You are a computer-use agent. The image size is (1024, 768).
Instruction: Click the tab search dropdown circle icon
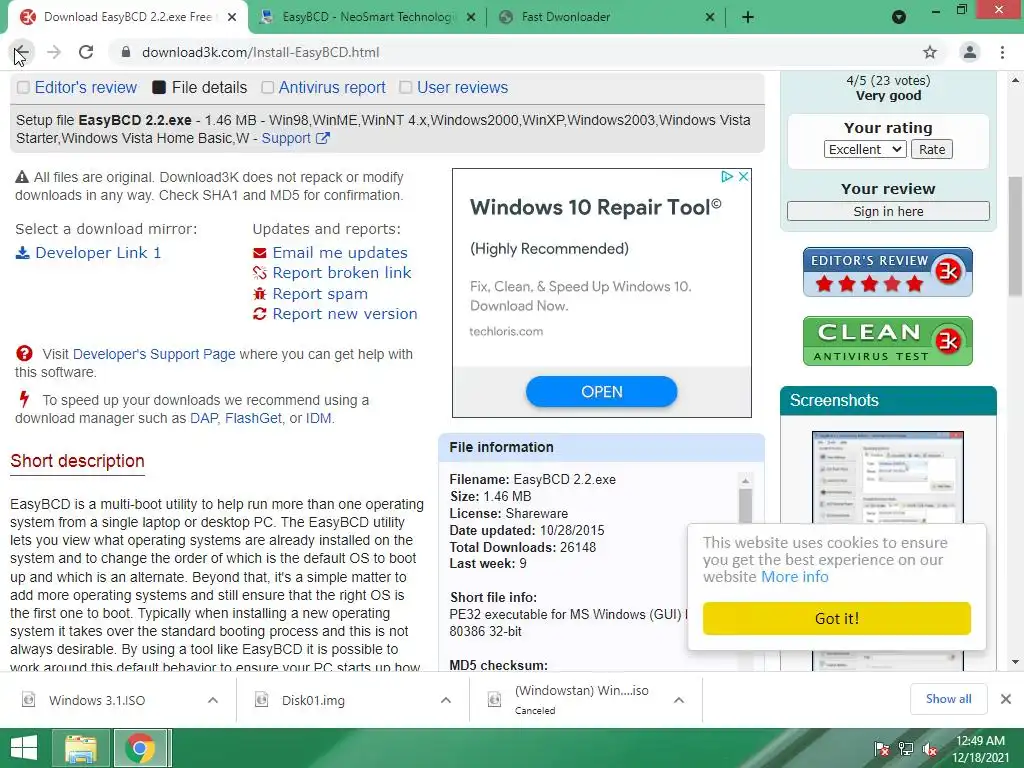[x=899, y=17]
